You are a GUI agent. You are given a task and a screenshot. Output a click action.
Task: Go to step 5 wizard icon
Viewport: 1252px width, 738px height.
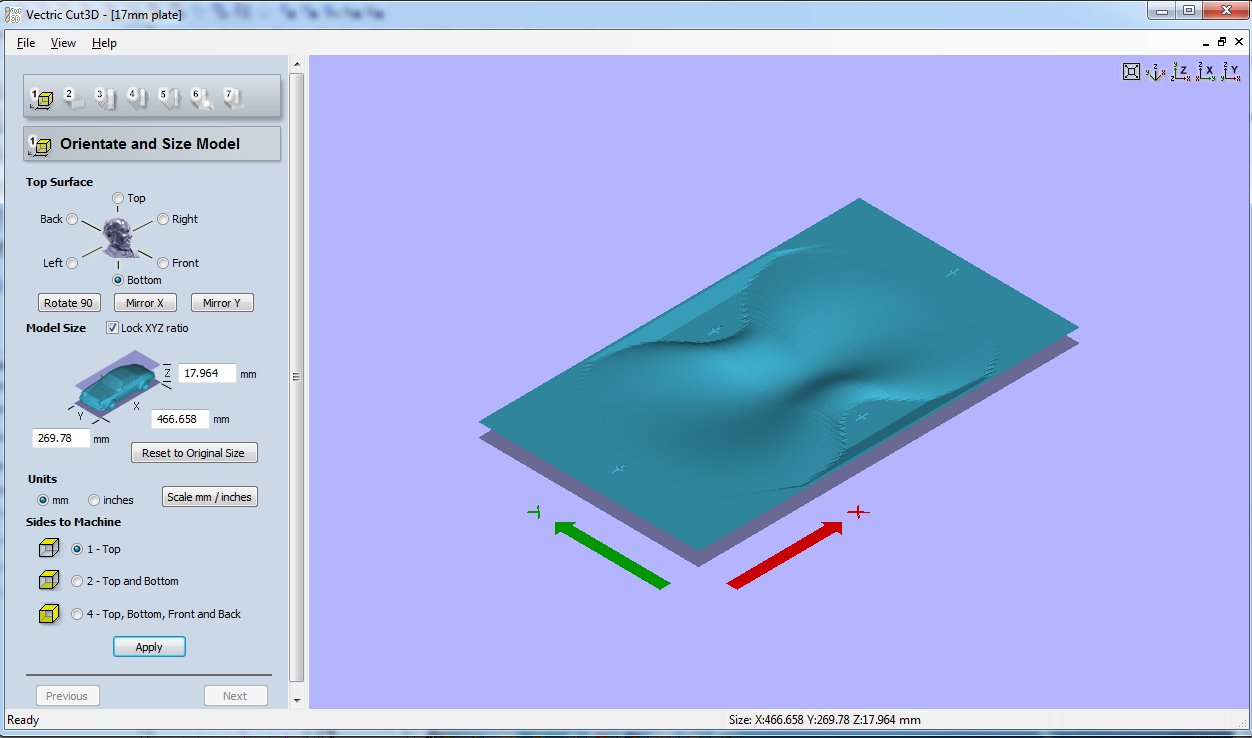point(169,98)
